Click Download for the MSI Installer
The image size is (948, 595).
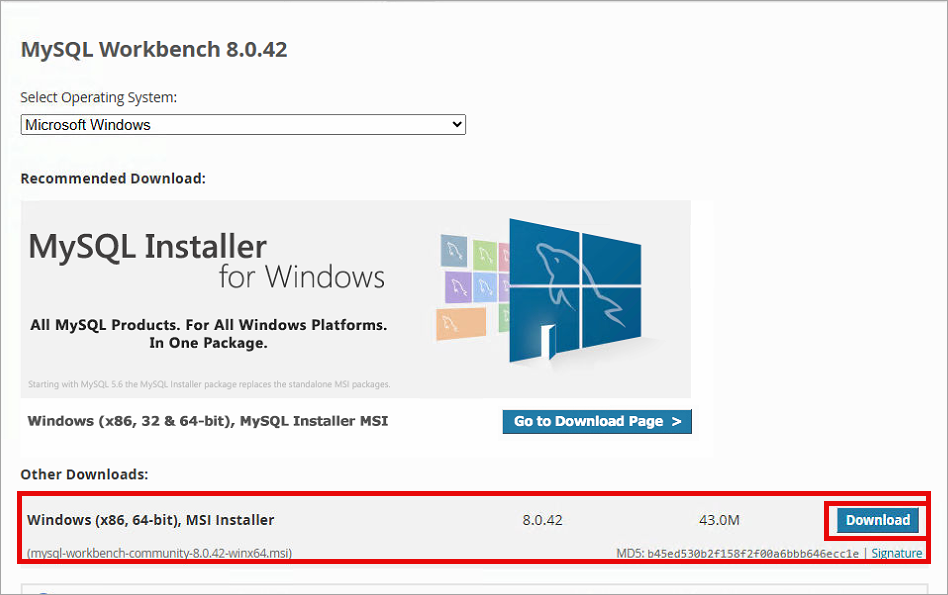pos(877,520)
